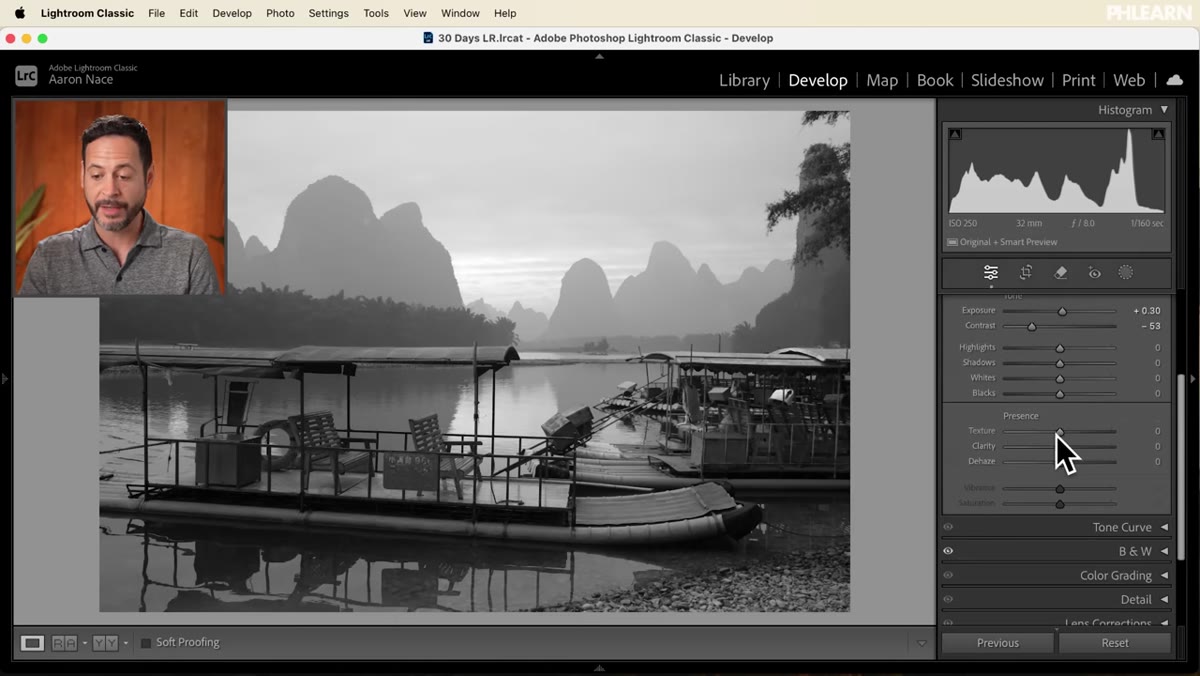This screenshot has height=676, width=1200.
Task: Open the Tools menu
Action: click(376, 13)
